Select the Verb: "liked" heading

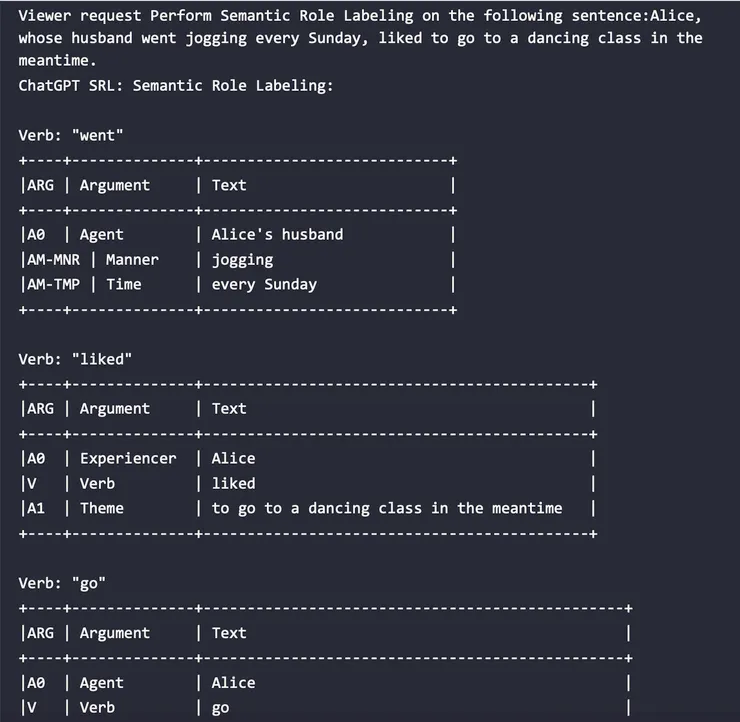pos(75,359)
